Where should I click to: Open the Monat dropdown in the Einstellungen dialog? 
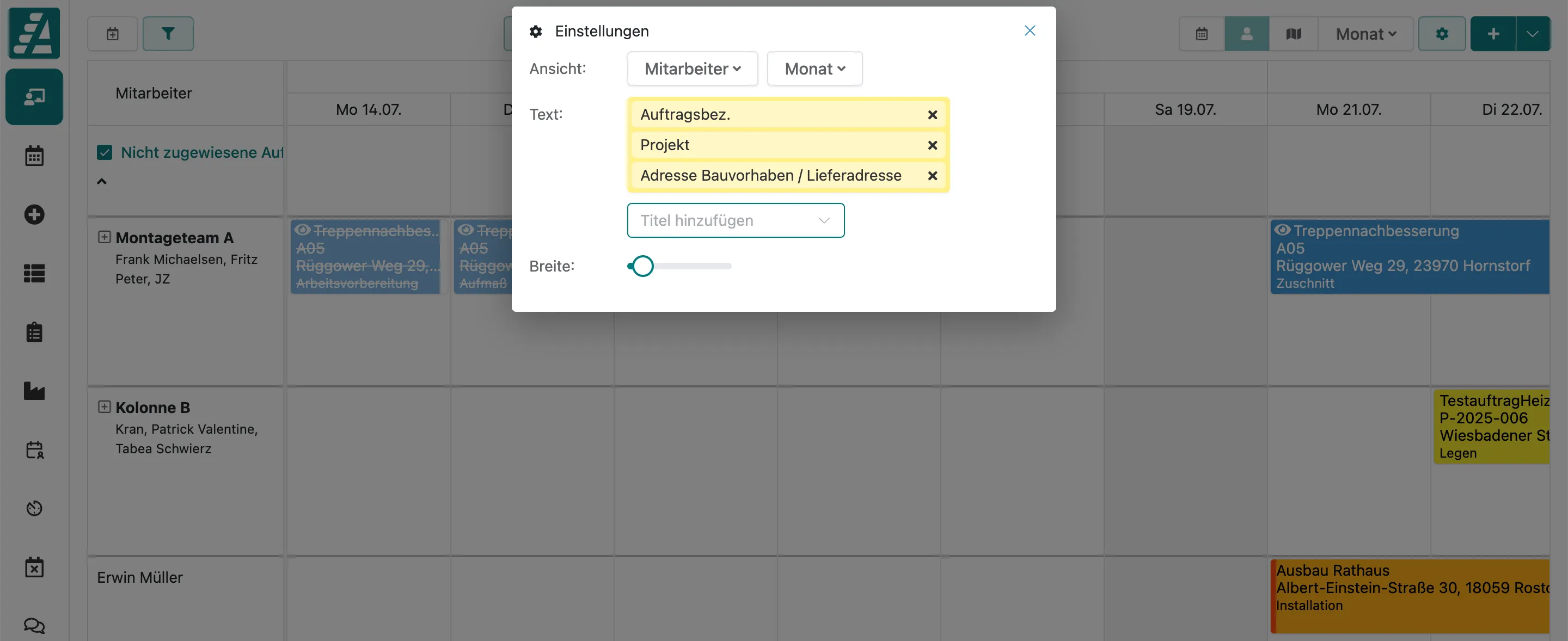point(815,69)
